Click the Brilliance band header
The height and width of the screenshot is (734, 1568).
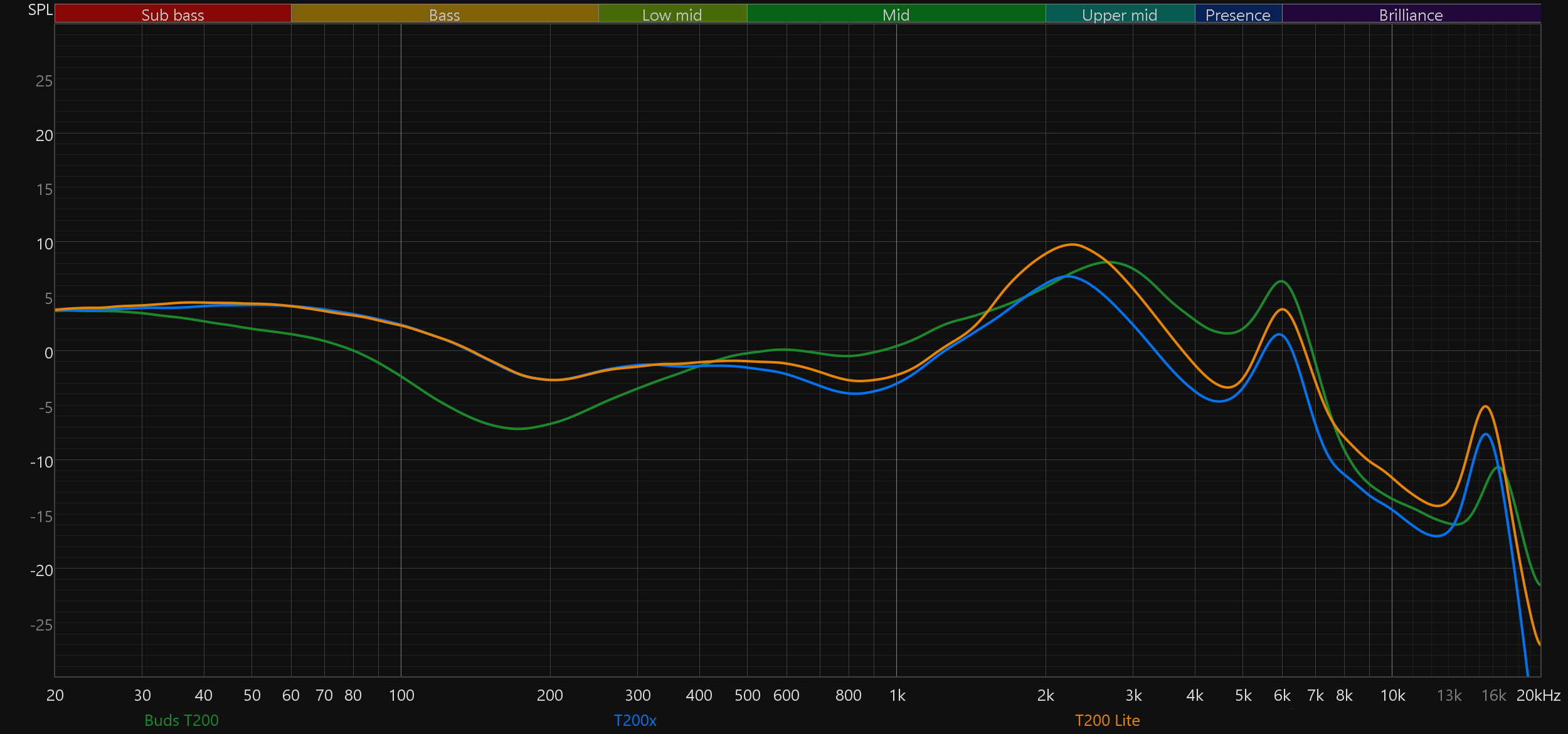click(1411, 14)
